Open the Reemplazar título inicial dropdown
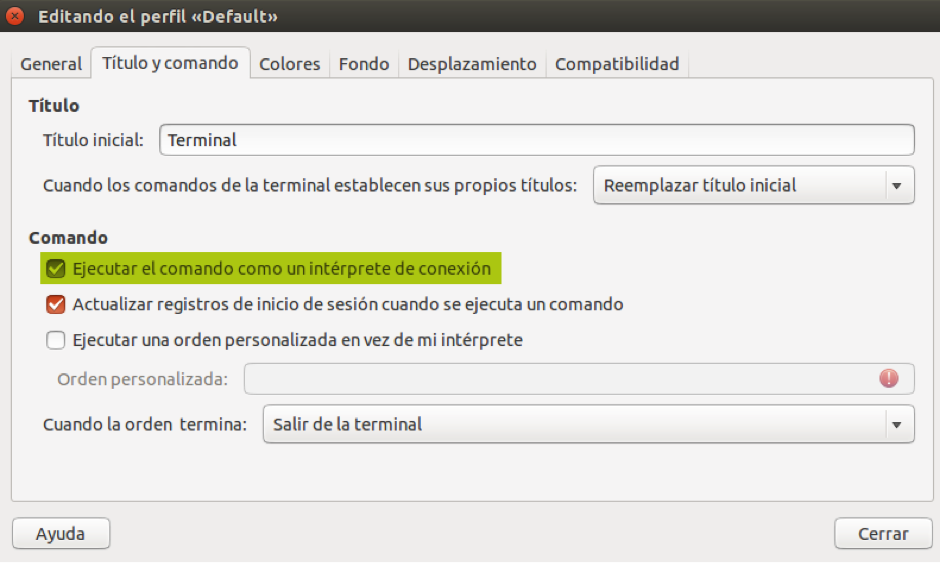This screenshot has height=563, width=941. tap(754, 185)
